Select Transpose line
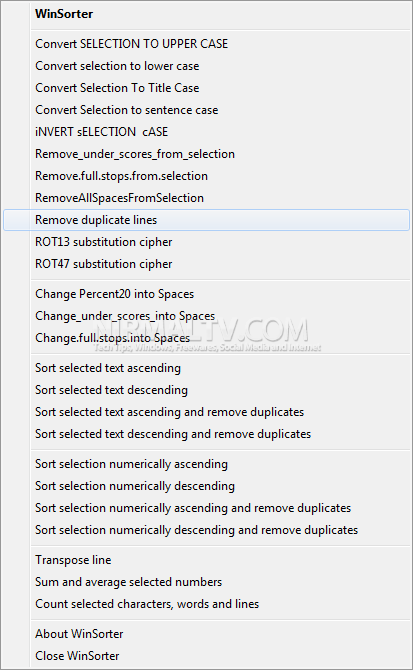 [206, 560]
